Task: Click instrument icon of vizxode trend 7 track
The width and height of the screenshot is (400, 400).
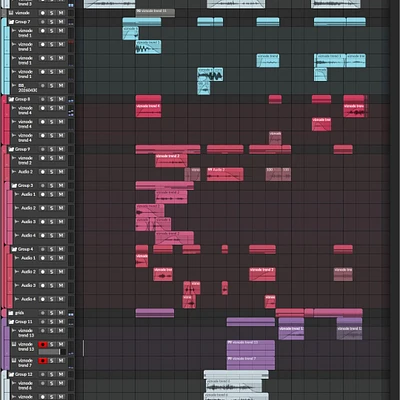Action: coord(14,361)
